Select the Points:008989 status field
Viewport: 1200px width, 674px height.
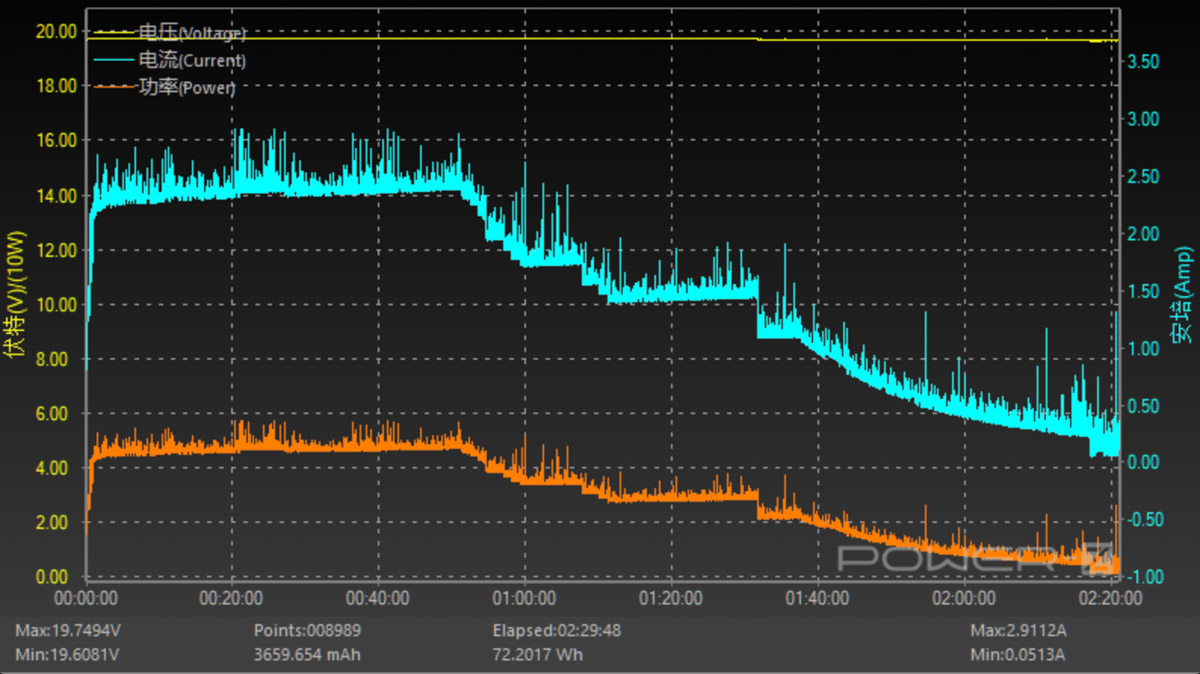pyautogui.click(x=307, y=631)
